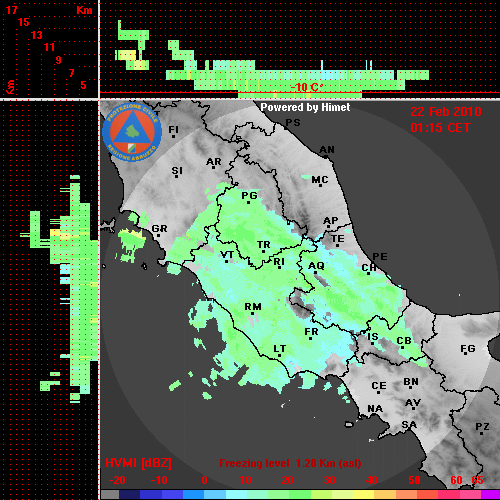Click the '65' value on the dBZ scale
Image resolution: width=500 pixels, height=500 pixels.
[x=477, y=480]
